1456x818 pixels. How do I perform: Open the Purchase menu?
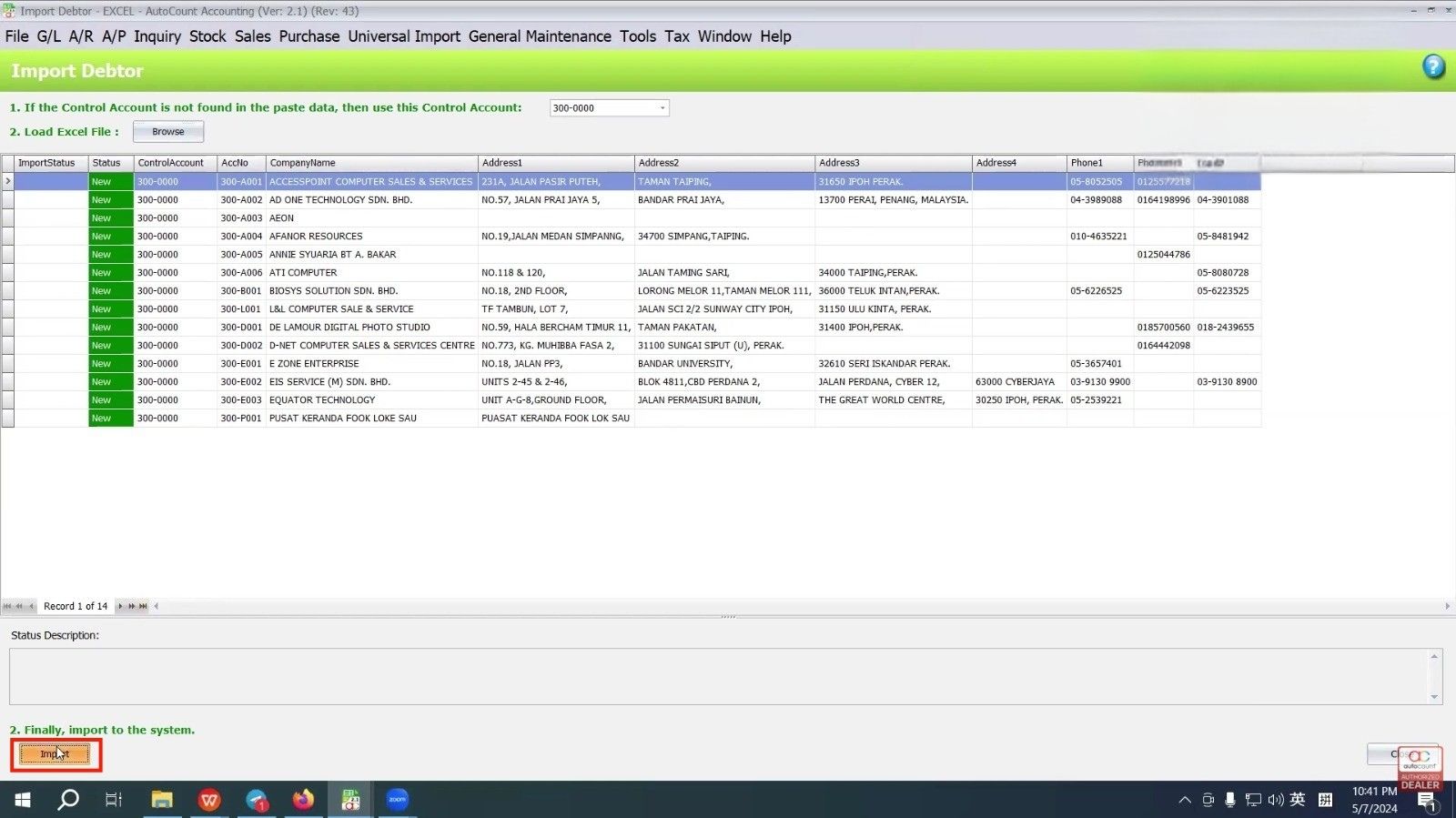309,36
